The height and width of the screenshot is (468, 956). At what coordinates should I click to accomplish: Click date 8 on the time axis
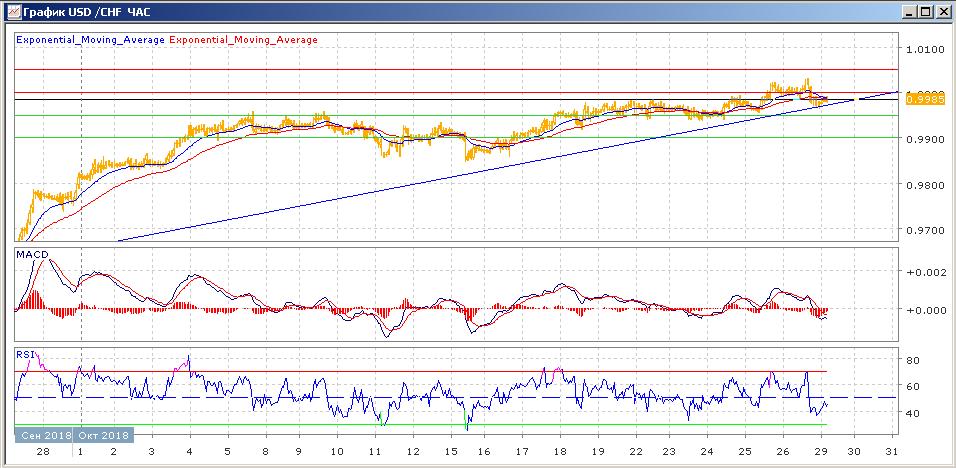(265, 452)
